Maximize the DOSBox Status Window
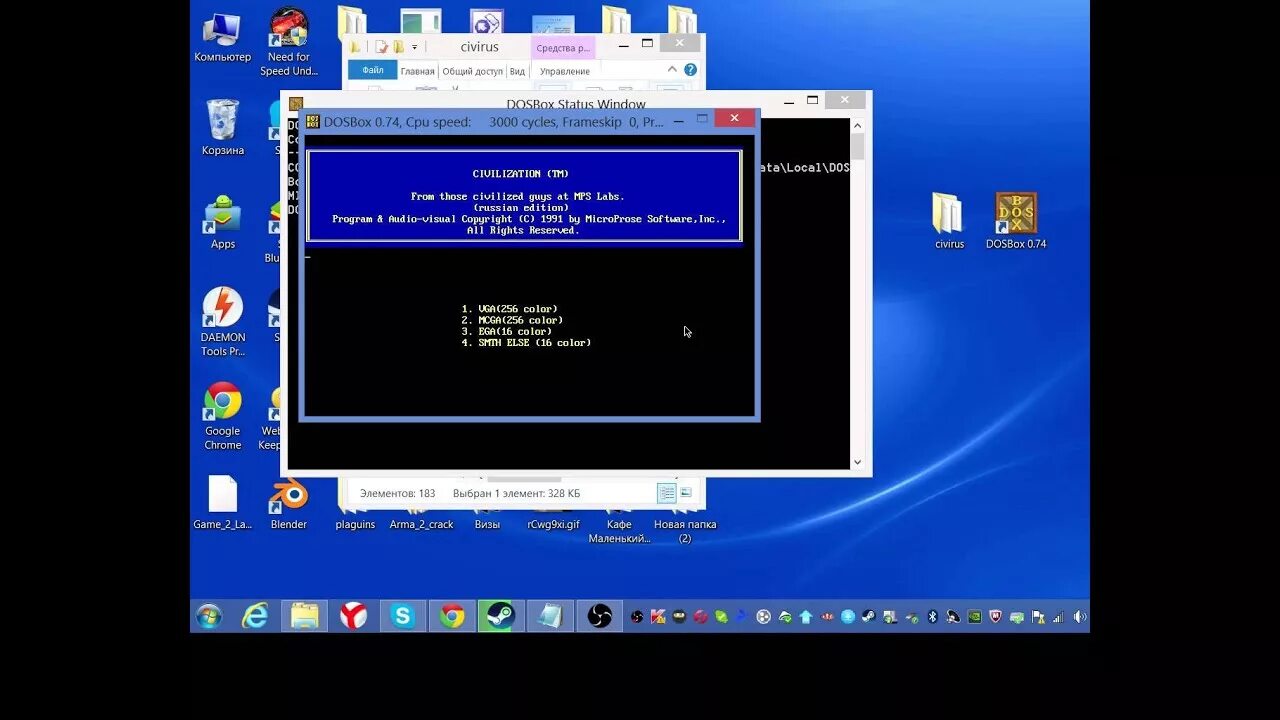Image resolution: width=1280 pixels, height=720 pixels. 812,100
